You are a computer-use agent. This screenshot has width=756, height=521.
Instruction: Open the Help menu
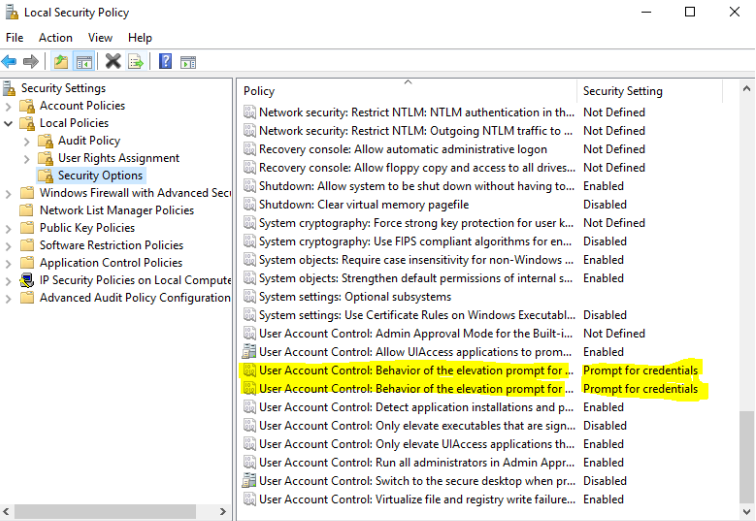(140, 38)
